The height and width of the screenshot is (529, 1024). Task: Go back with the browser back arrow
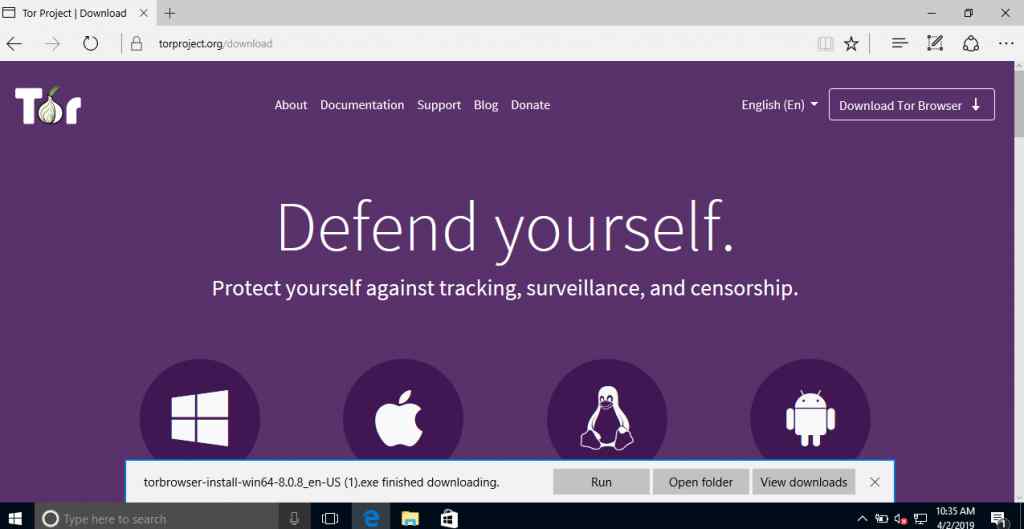point(14,44)
